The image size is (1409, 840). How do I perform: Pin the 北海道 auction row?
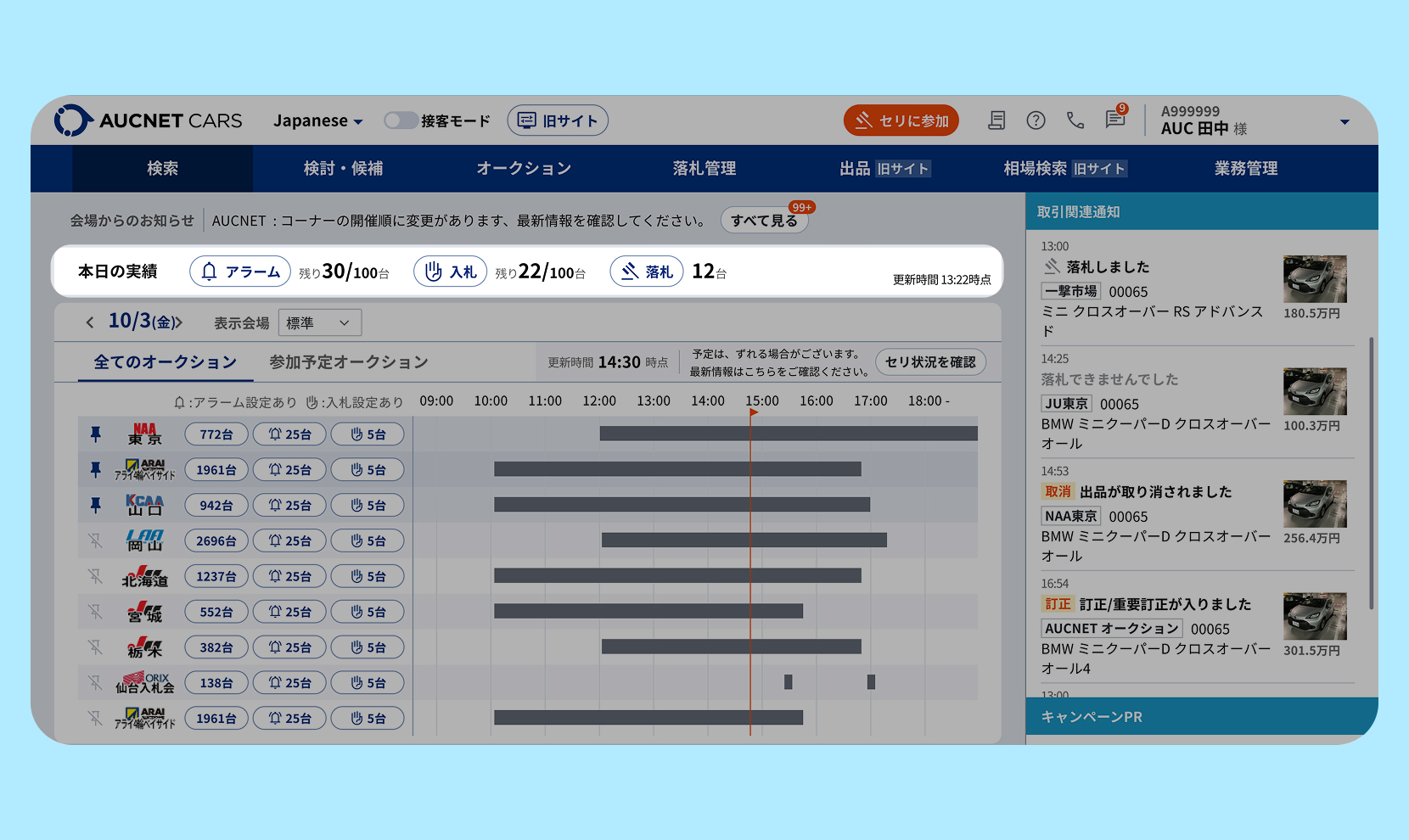click(x=96, y=577)
